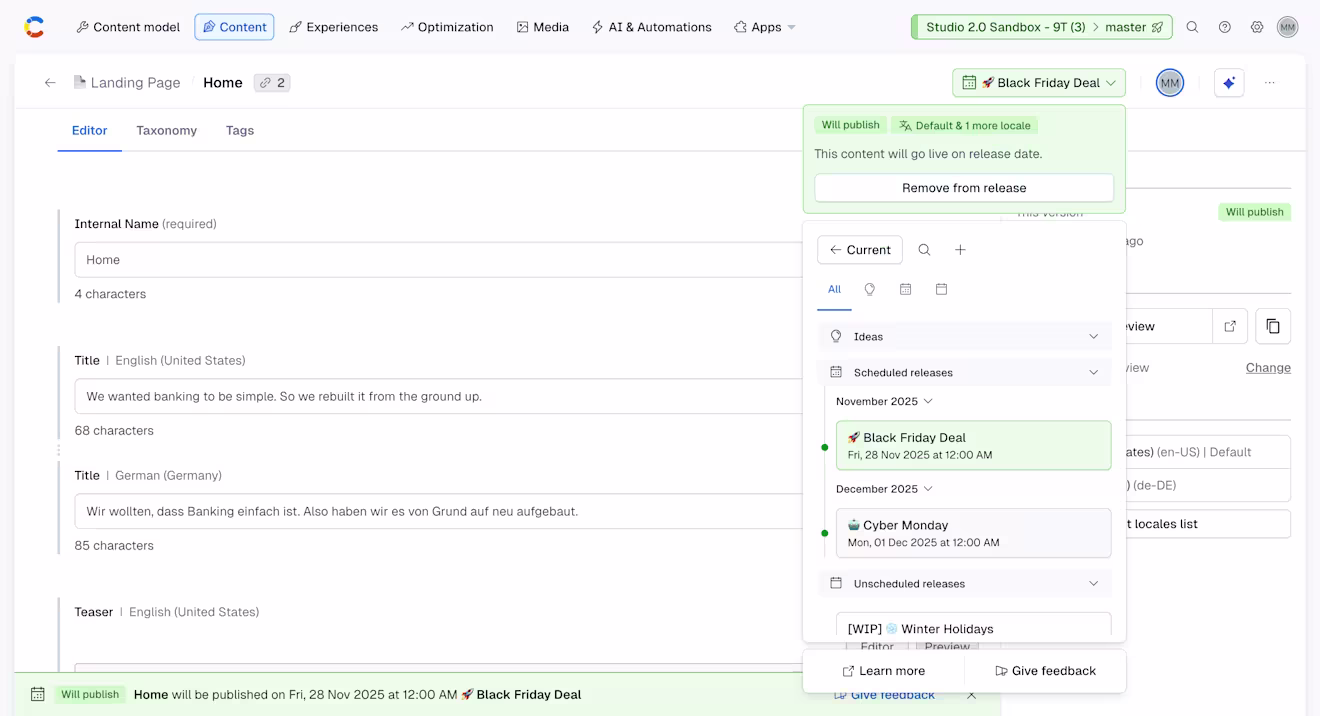Click the Internal Name input field
This screenshot has height=716, width=1320.
click(x=438, y=260)
